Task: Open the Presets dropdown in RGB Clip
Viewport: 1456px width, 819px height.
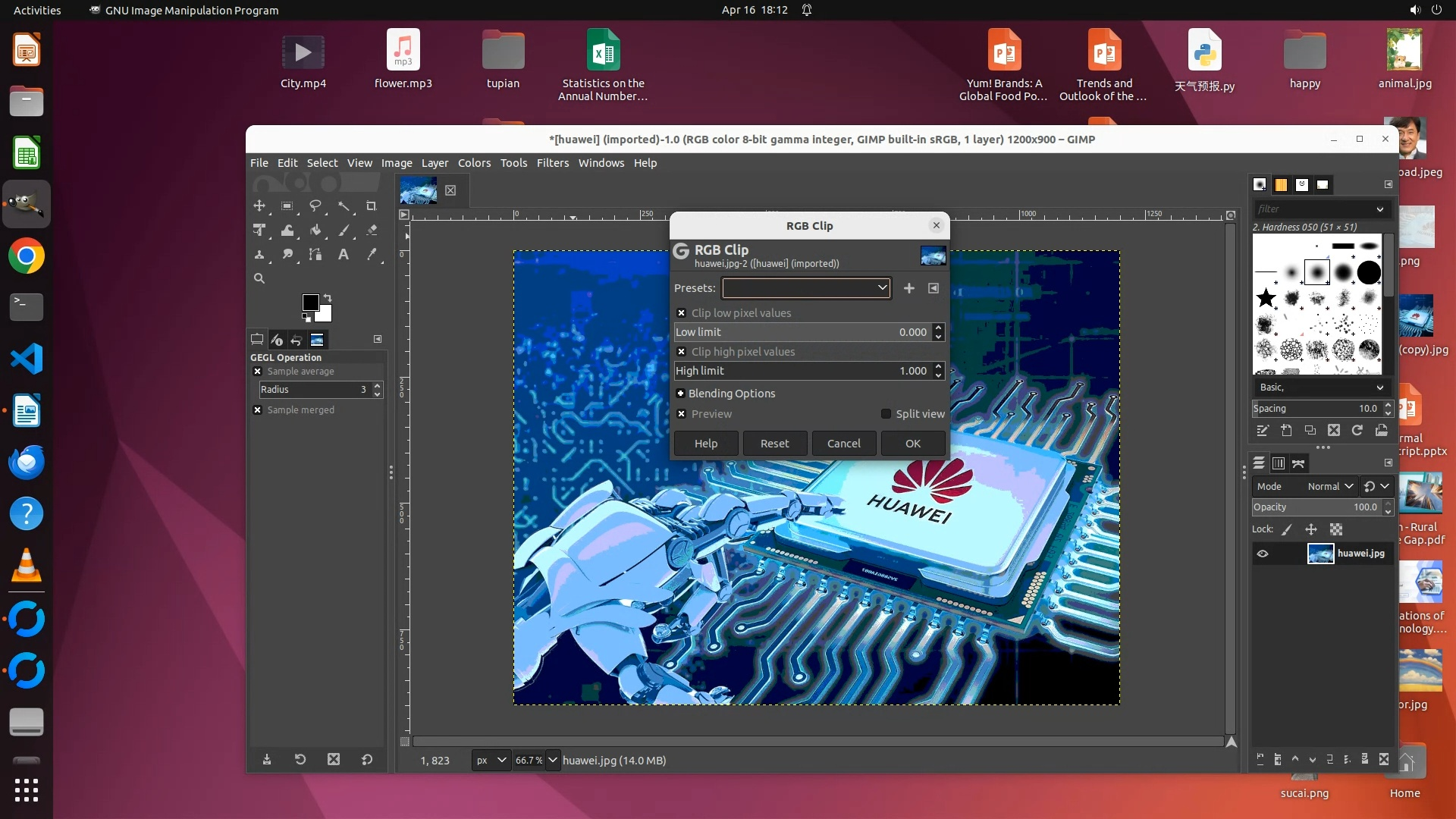Action: tap(806, 288)
